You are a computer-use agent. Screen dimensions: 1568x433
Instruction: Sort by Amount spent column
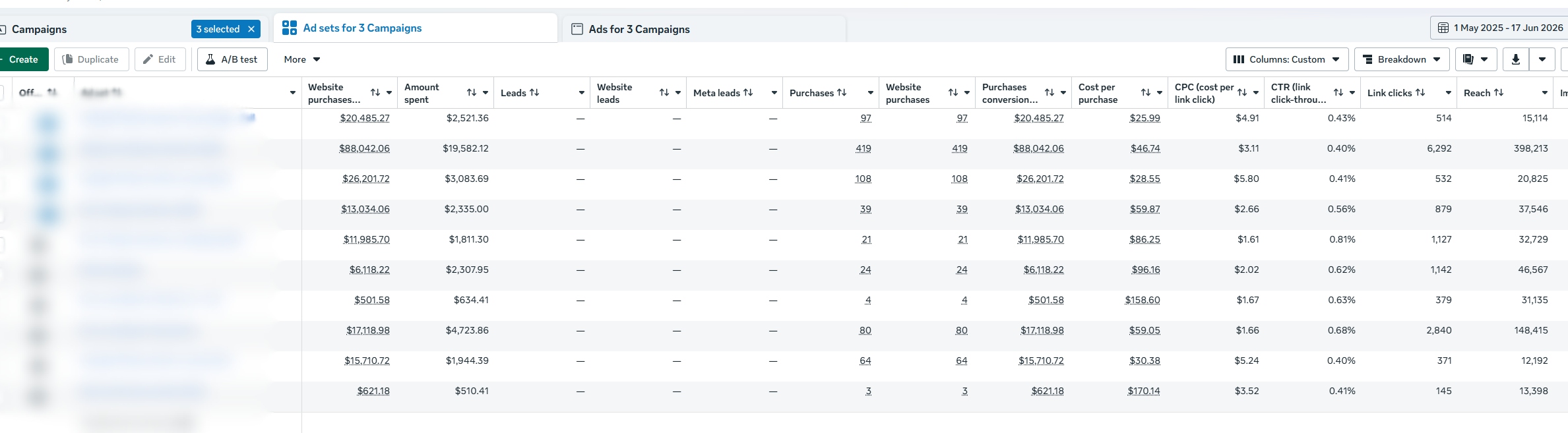[x=472, y=93]
